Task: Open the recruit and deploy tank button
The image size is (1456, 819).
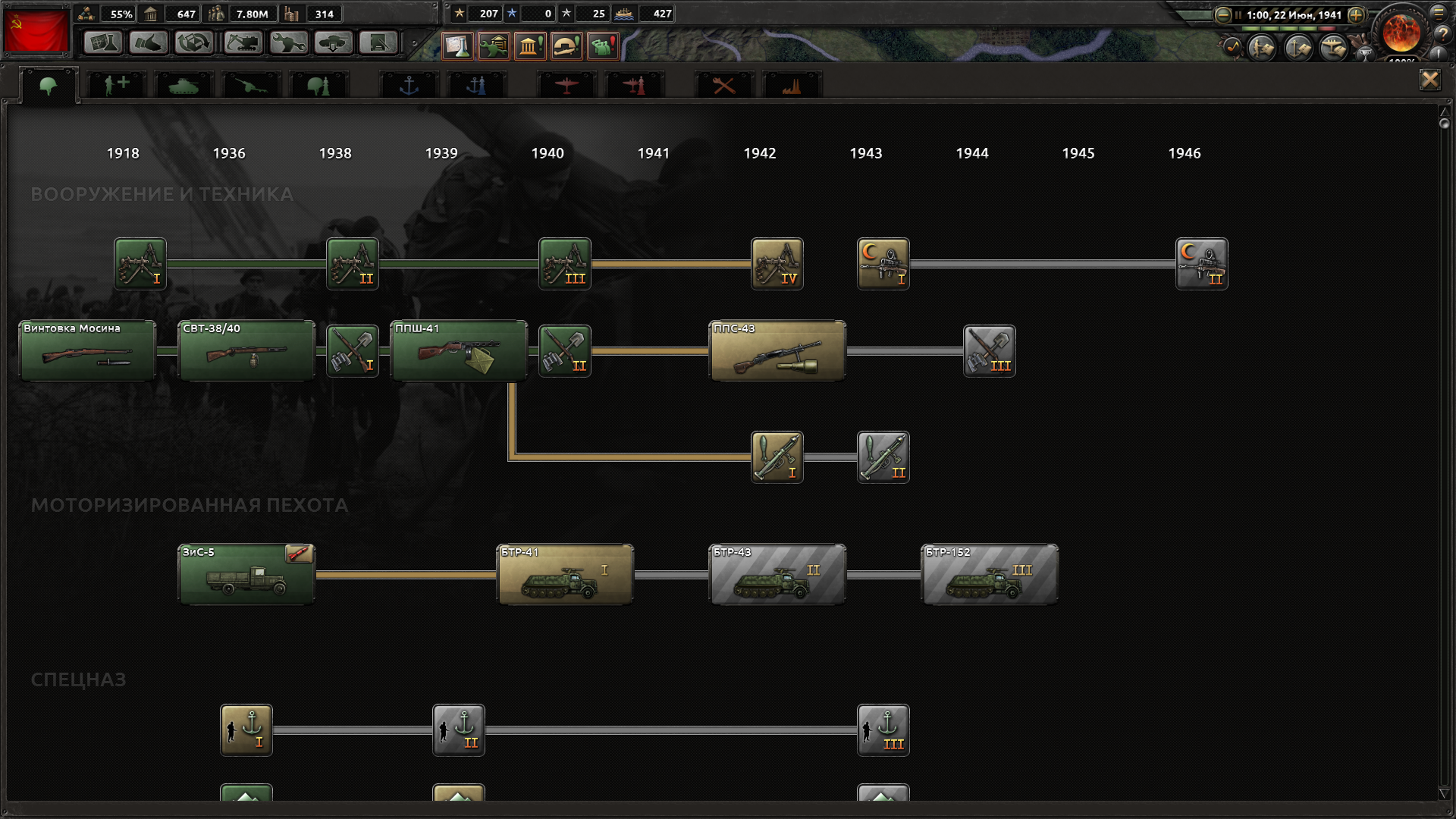Action: (x=334, y=43)
